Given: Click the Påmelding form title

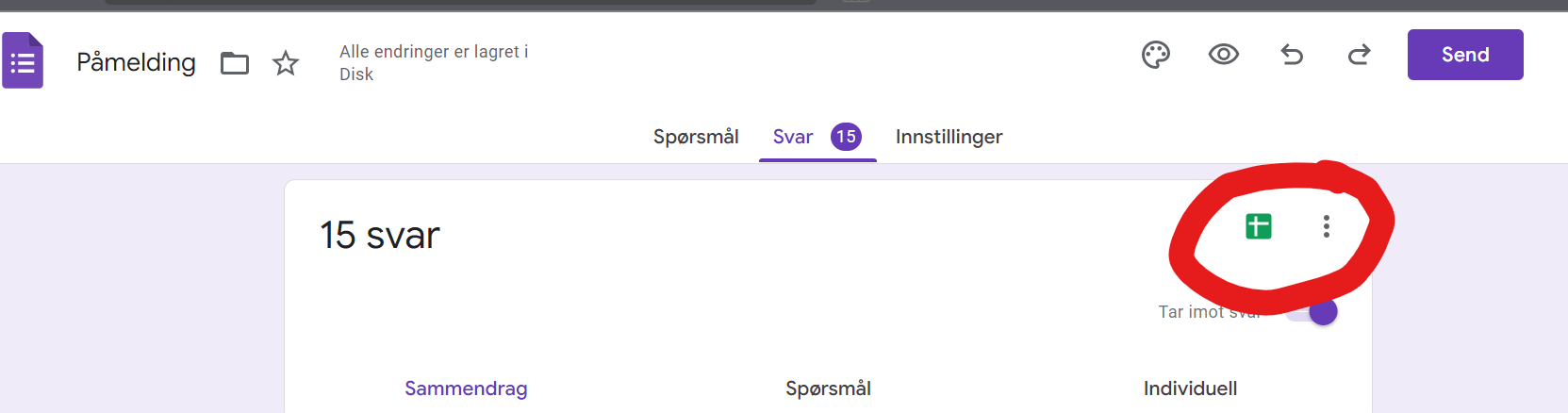Looking at the screenshot, I should coord(136,62).
